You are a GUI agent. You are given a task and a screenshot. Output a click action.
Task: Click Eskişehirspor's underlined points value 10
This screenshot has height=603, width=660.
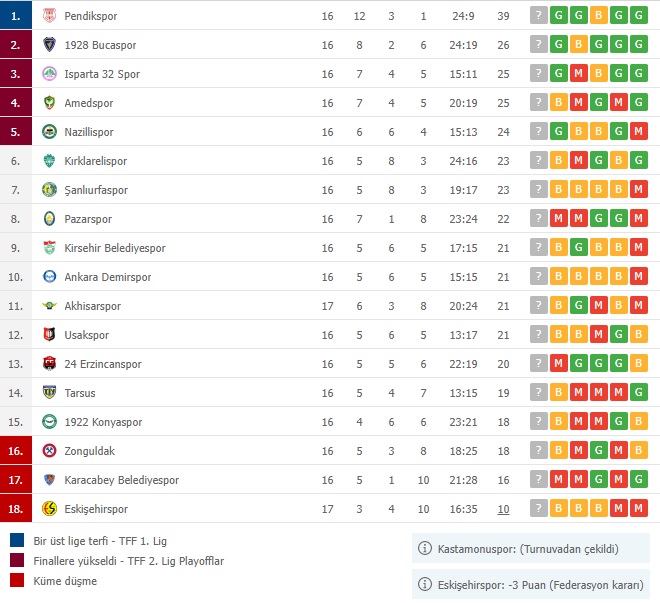pyautogui.click(x=504, y=509)
